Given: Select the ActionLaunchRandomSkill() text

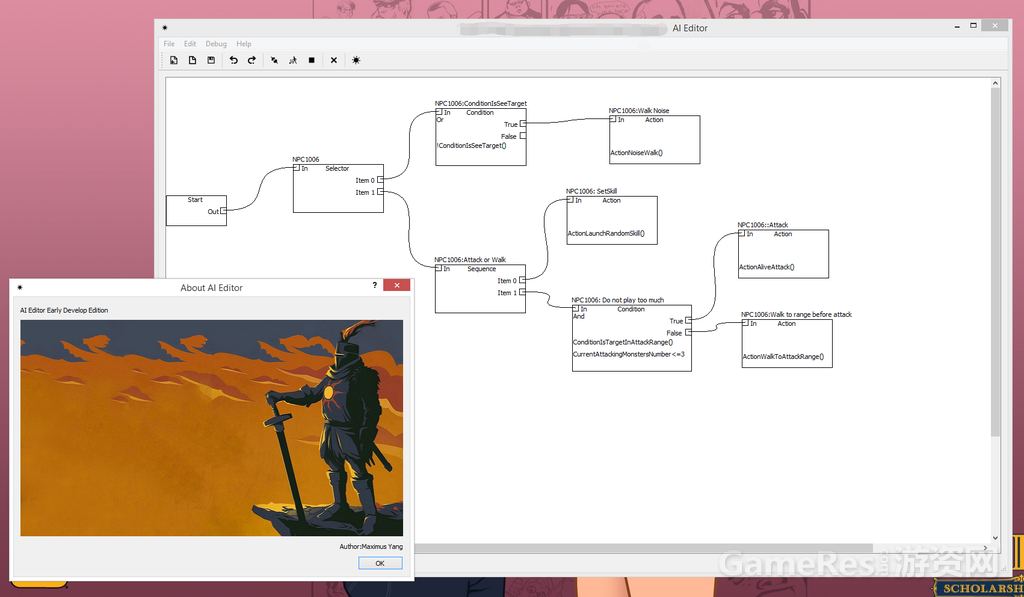Looking at the screenshot, I should [x=606, y=233].
